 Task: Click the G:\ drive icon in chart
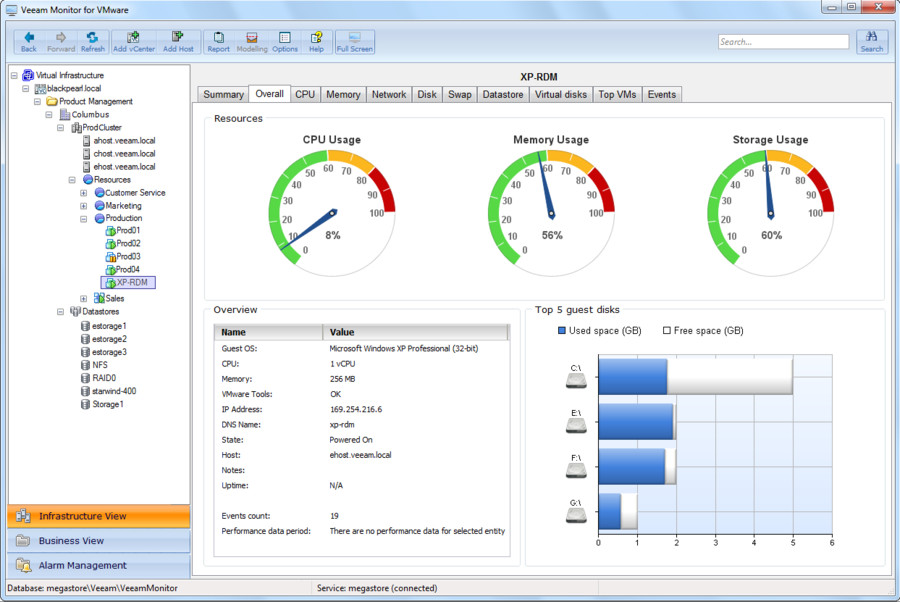pos(576,515)
